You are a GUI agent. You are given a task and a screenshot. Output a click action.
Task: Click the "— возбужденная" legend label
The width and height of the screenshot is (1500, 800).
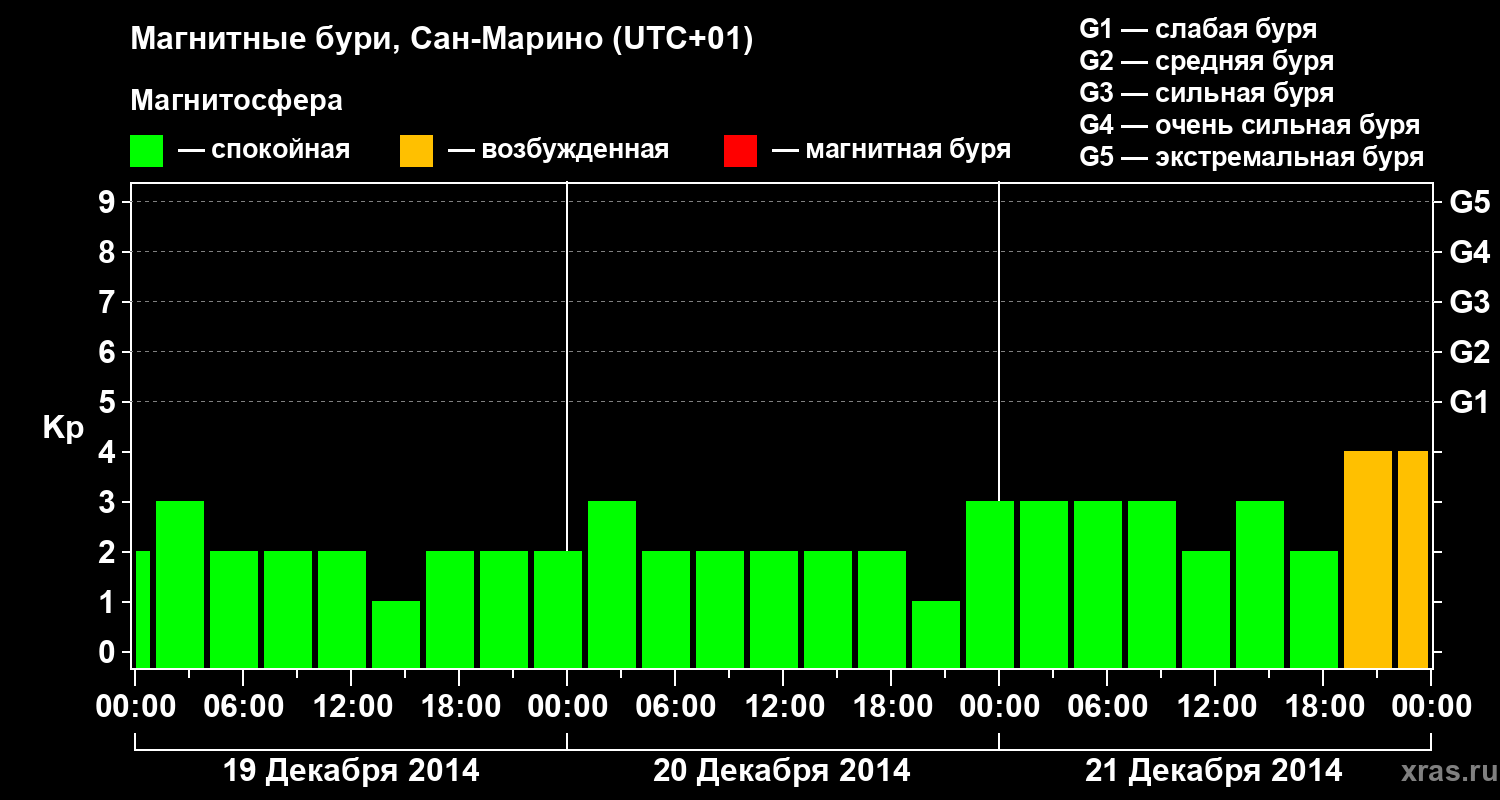[558, 150]
